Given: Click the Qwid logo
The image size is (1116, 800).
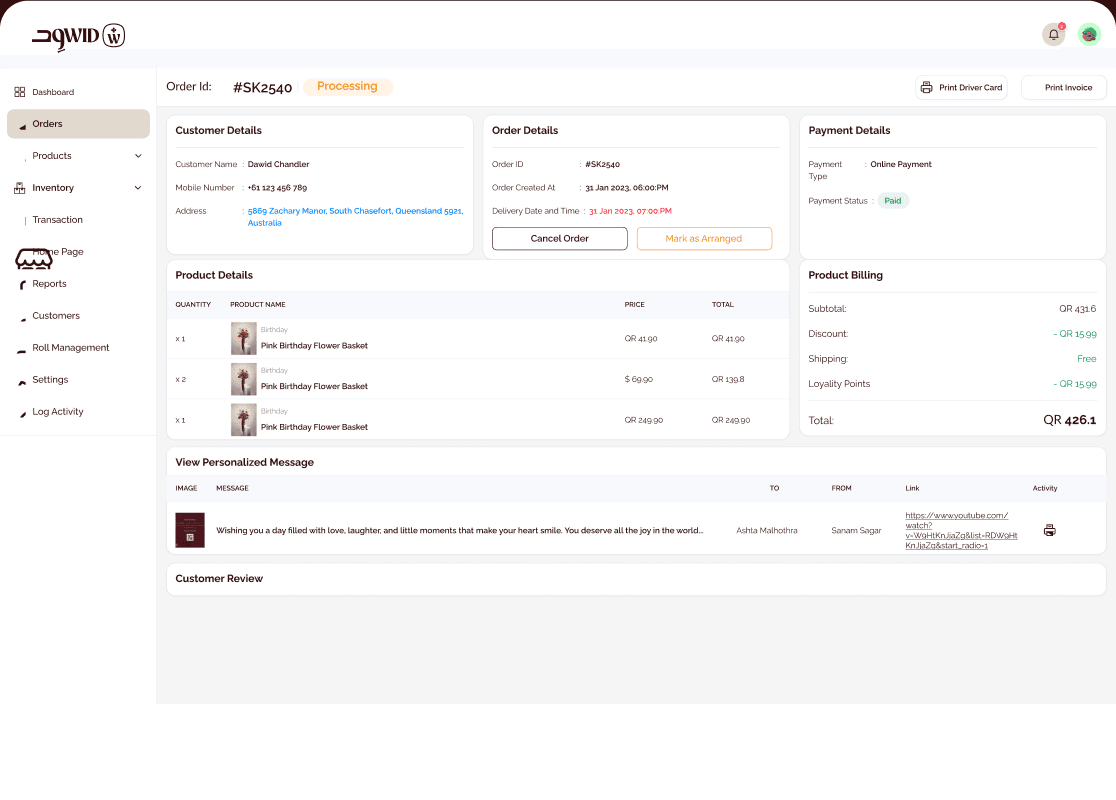Looking at the screenshot, I should (x=78, y=36).
